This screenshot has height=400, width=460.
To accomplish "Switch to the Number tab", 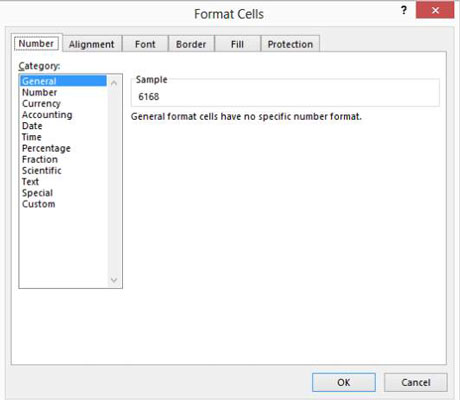I will 37,43.
